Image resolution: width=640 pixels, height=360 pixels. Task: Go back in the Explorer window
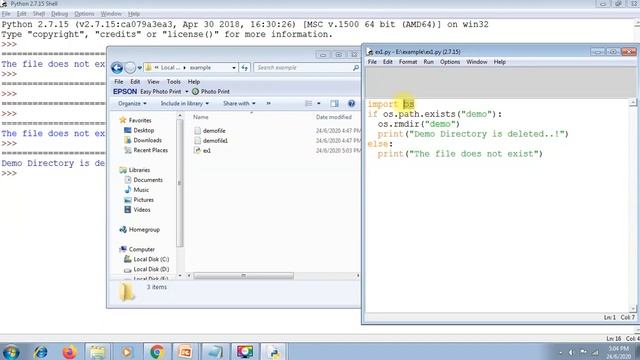coord(117,68)
